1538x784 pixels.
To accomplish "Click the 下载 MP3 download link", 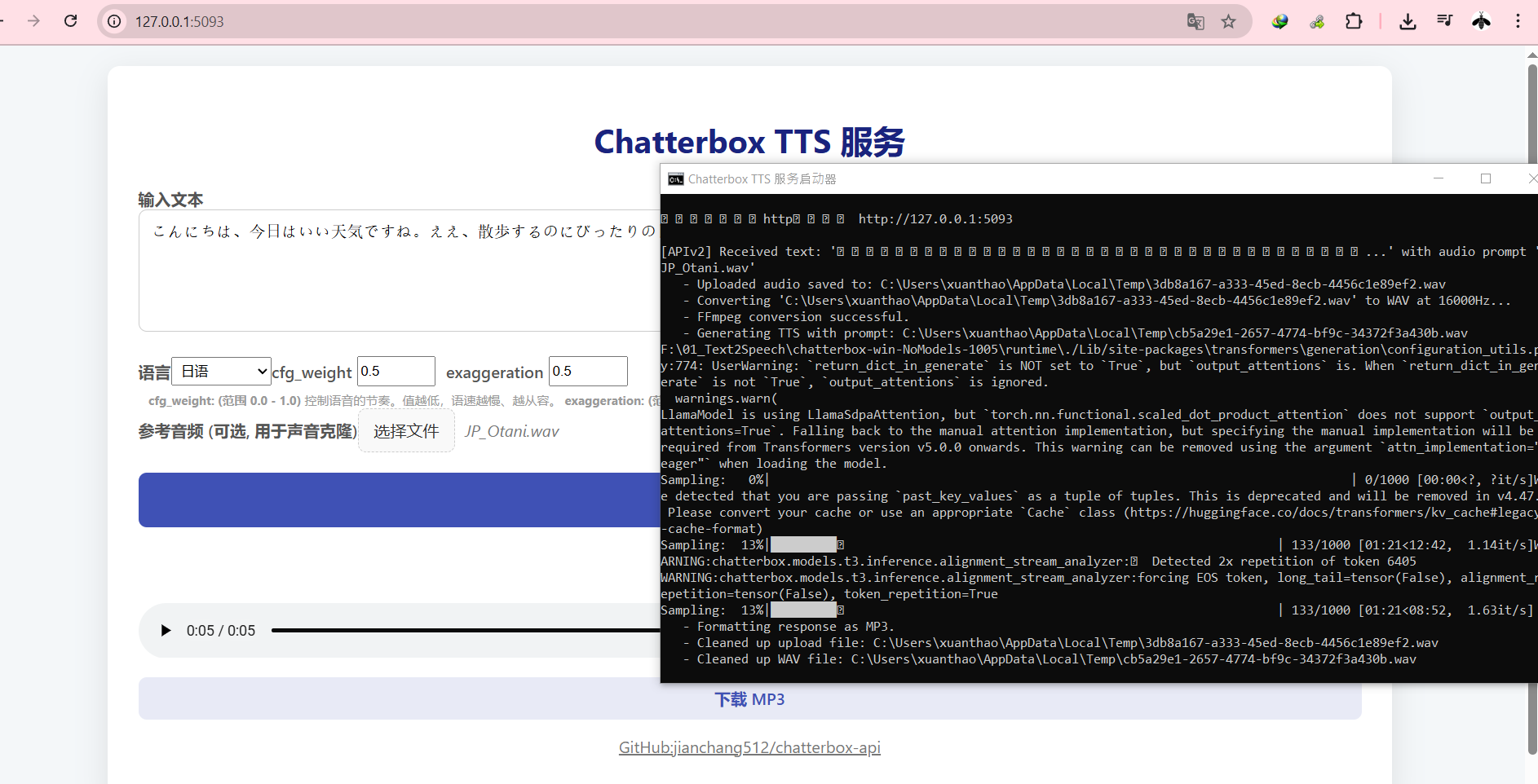I will (749, 699).
